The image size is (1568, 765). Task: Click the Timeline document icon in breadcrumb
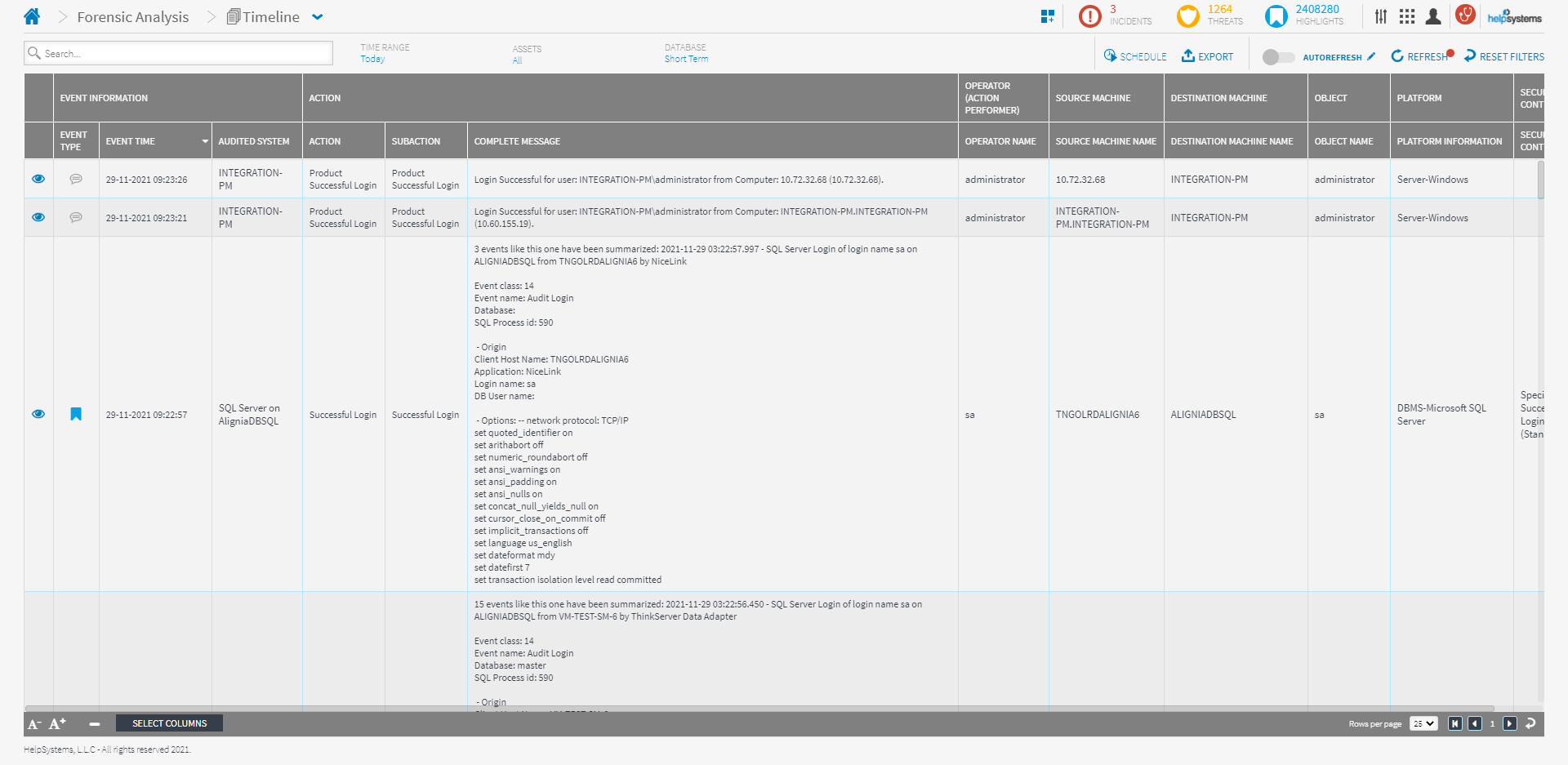[x=234, y=16]
